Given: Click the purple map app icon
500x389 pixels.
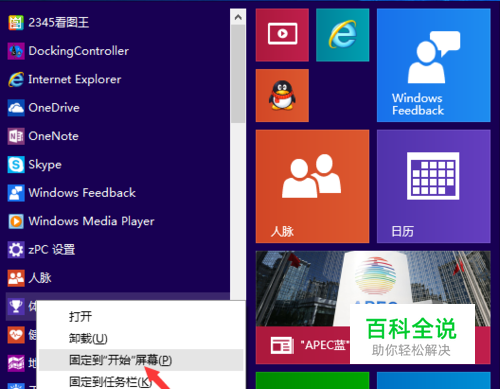Looking at the screenshot, I should pyautogui.click(x=16, y=363).
